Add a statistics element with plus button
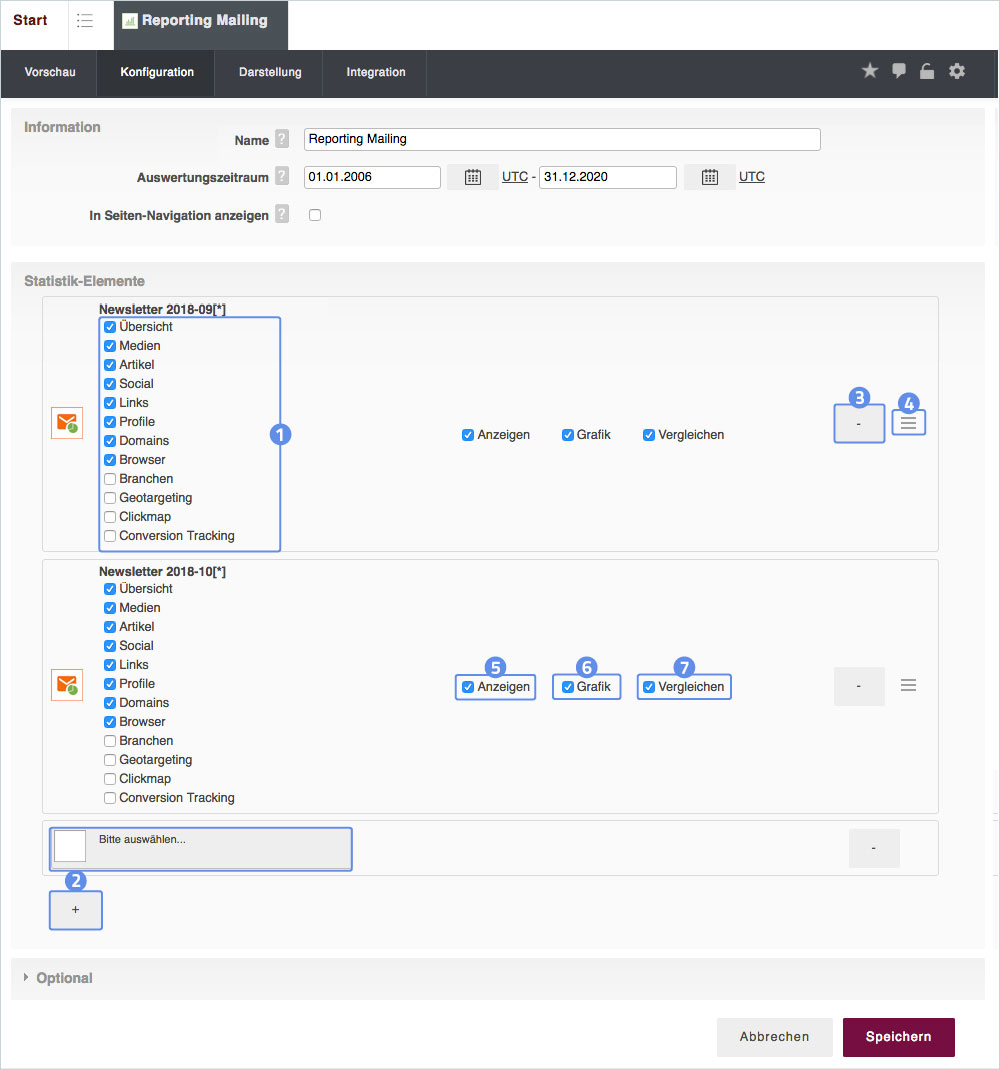 75,910
